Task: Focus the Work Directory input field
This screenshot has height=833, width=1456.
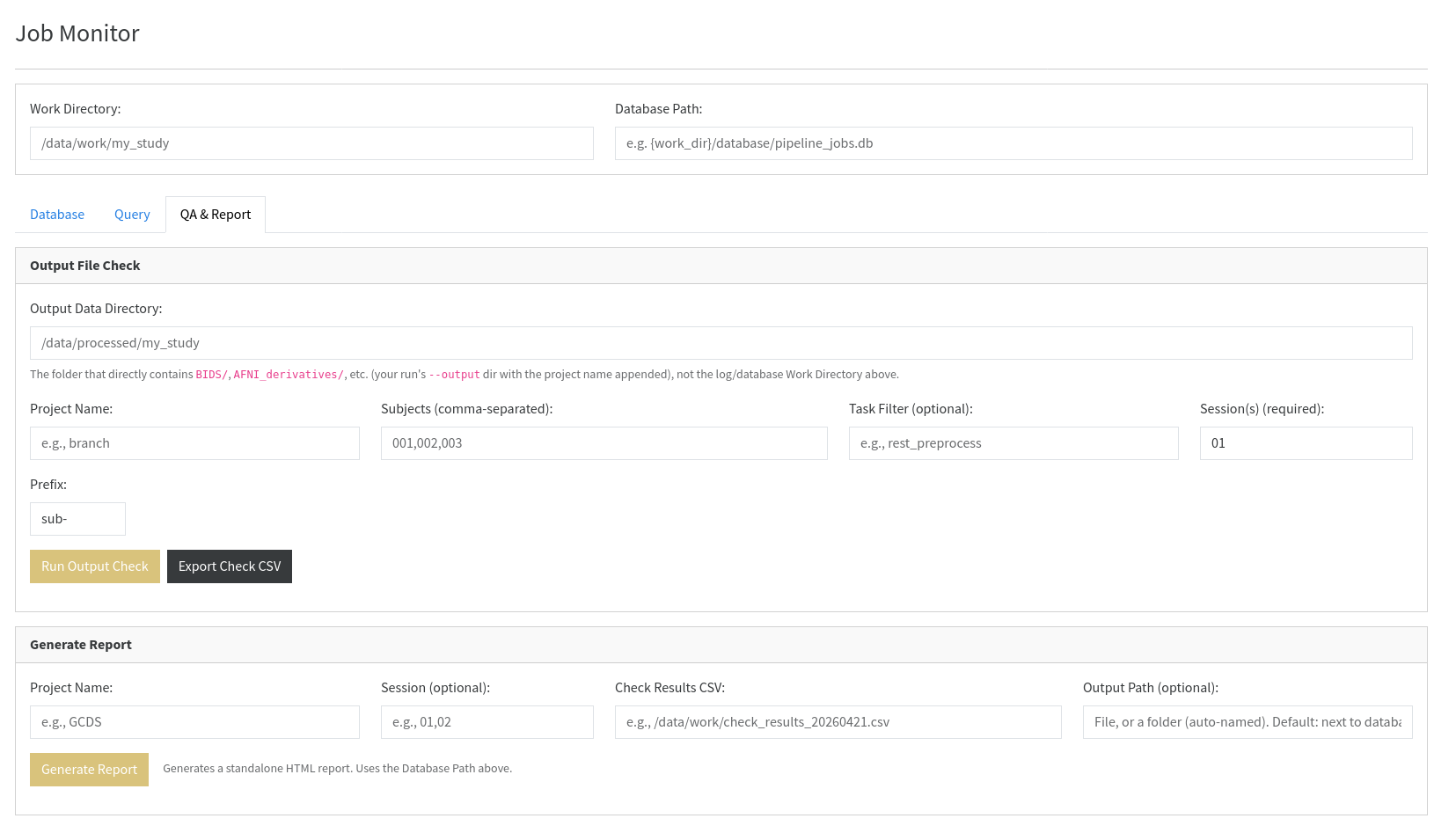Action: (x=311, y=143)
